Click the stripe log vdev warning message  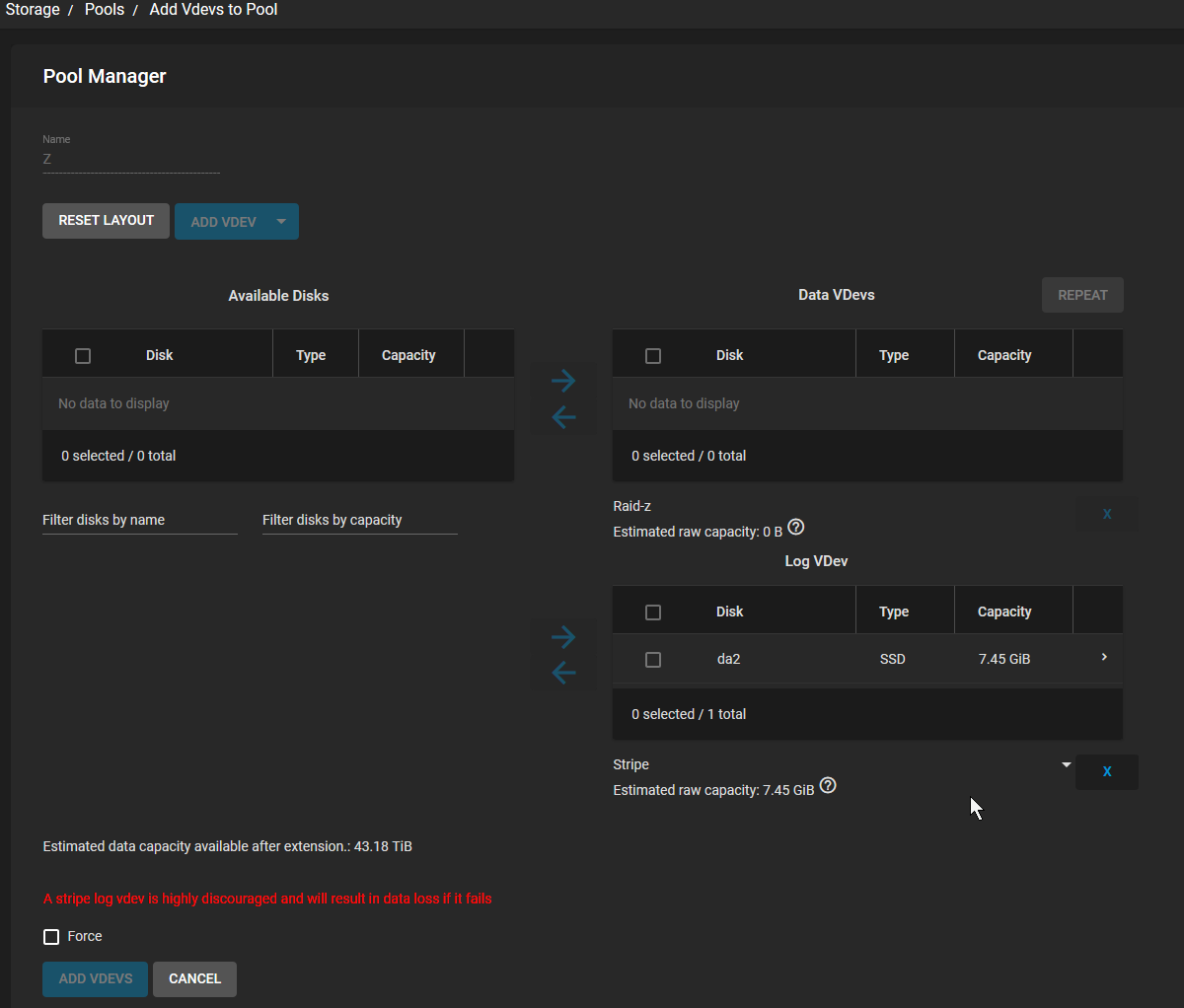[x=267, y=899]
